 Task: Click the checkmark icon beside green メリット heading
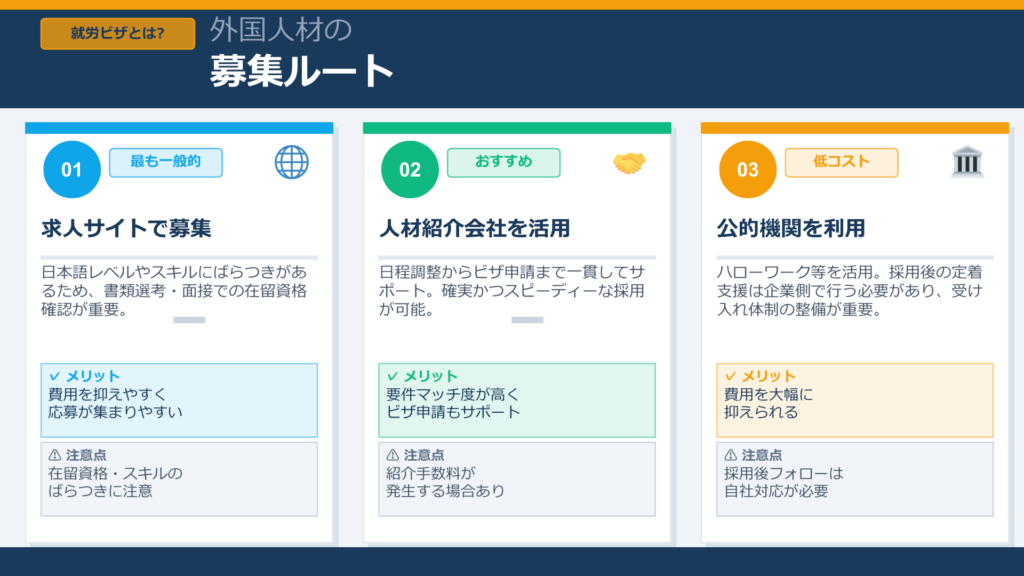coord(393,376)
